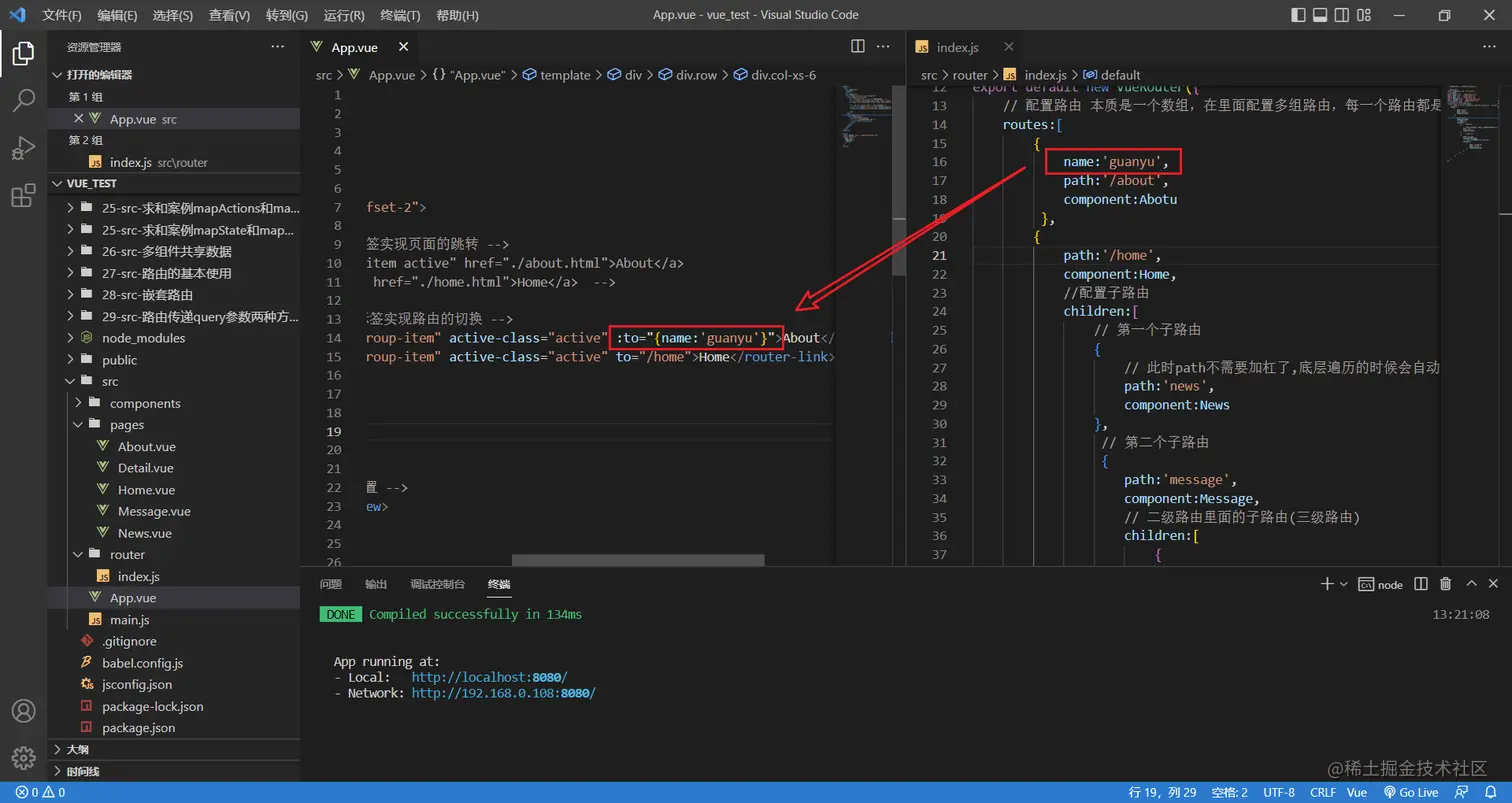The image size is (1512, 803).
Task: Open package.json in file tree
Action: 173,728
